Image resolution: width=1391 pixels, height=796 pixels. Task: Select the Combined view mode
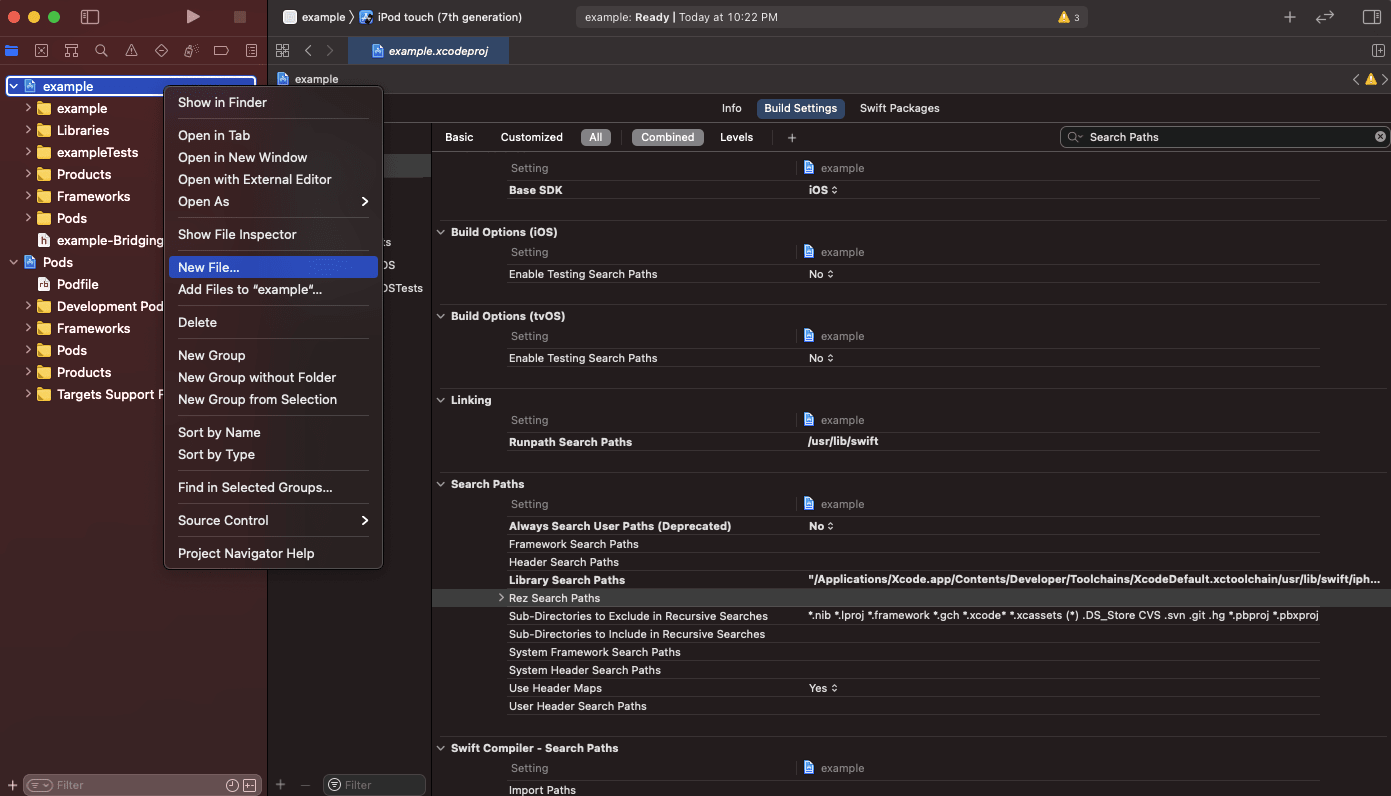668,137
